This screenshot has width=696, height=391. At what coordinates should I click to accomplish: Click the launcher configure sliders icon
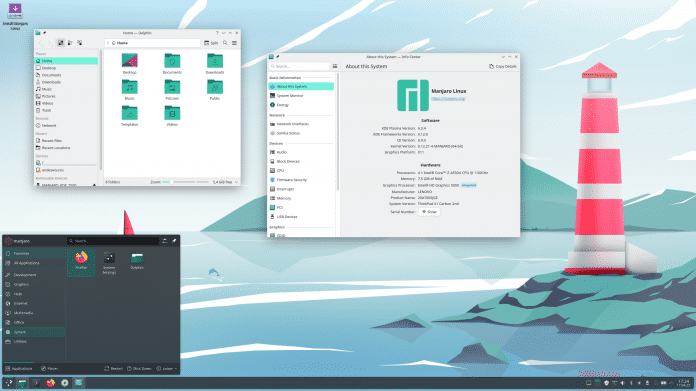click(165, 241)
